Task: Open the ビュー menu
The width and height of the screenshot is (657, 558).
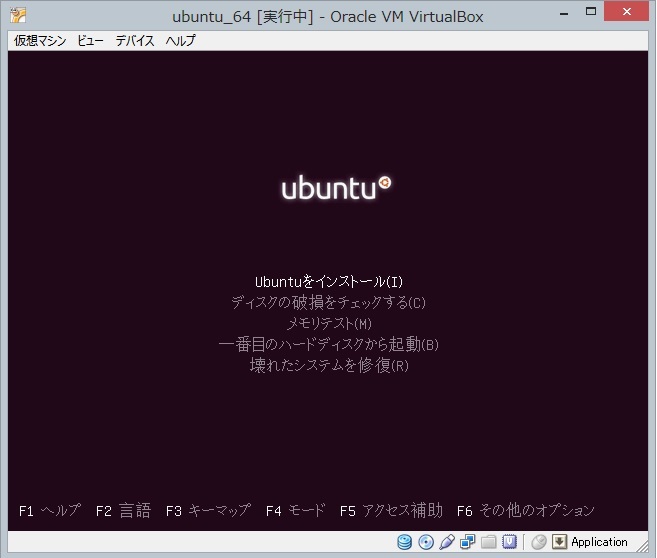Action: pos(91,41)
